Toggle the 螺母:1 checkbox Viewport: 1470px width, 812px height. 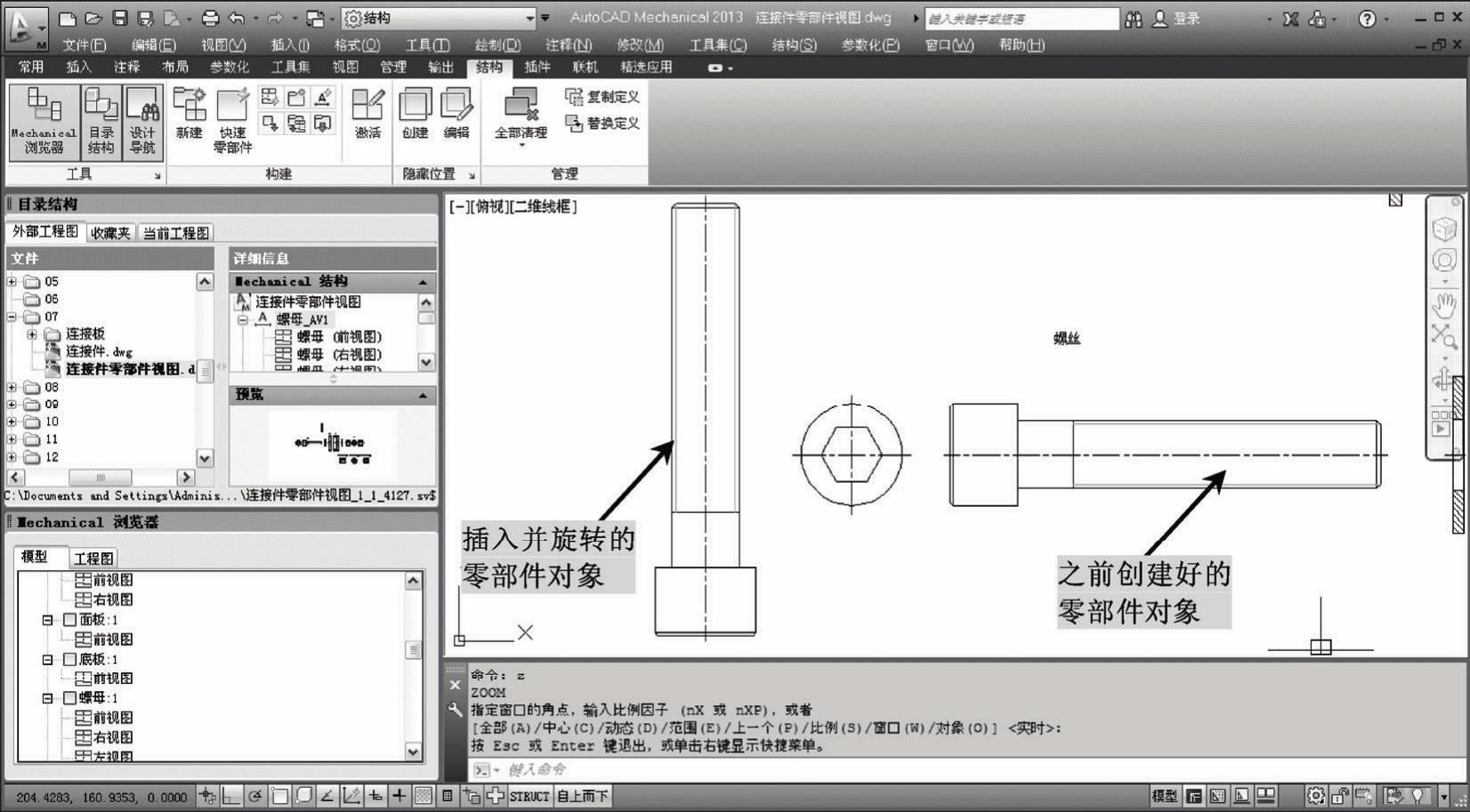pos(69,698)
